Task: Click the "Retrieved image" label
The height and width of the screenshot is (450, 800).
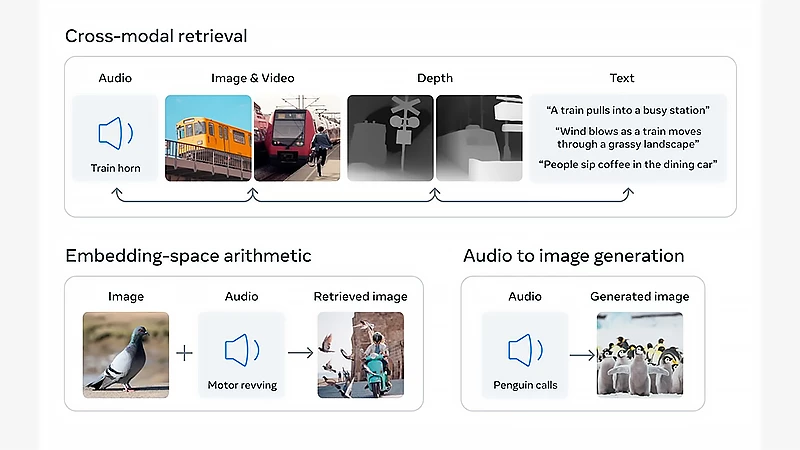Action: [361, 296]
